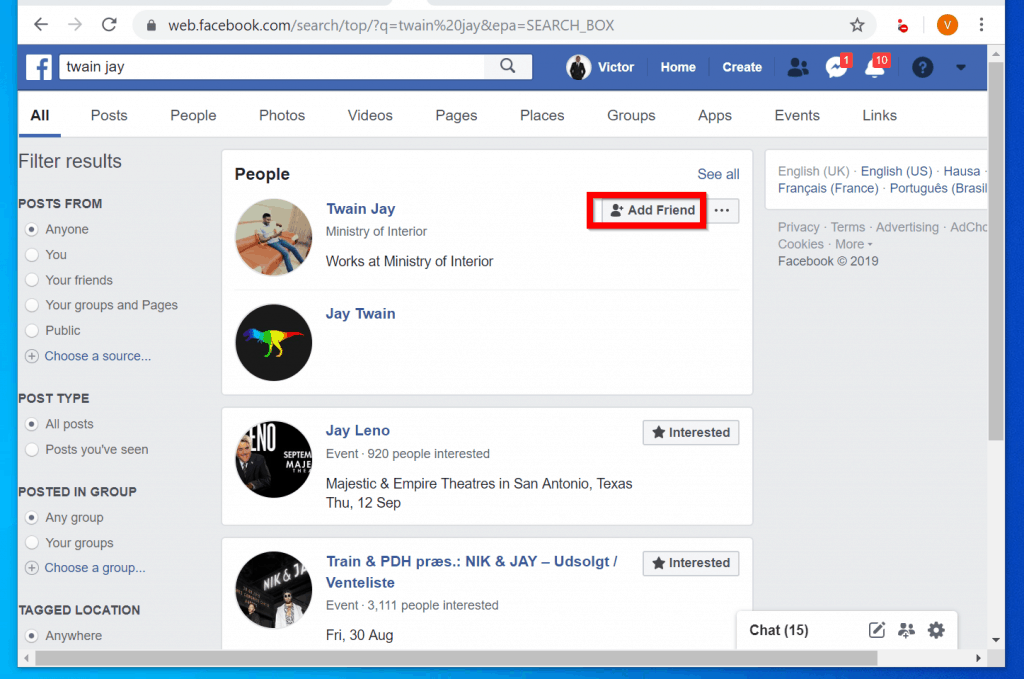1024x679 pixels.
Task: Switch to the Places tab
Action: pos(542,116)
